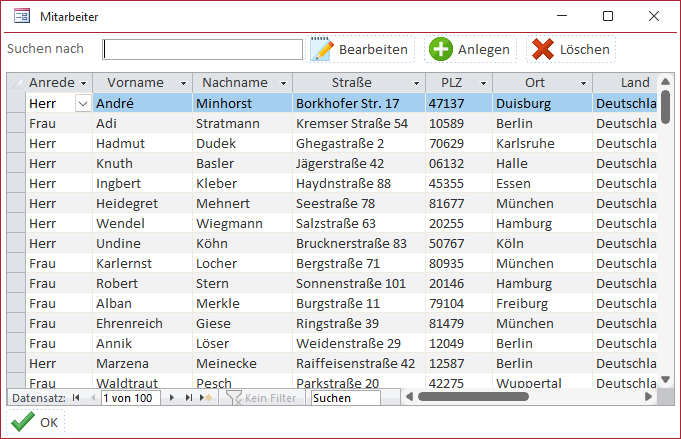681x439 pixels.
Task: Click the green checkmark OK icon
Action: pyautogui.click(x=23, y=422)
